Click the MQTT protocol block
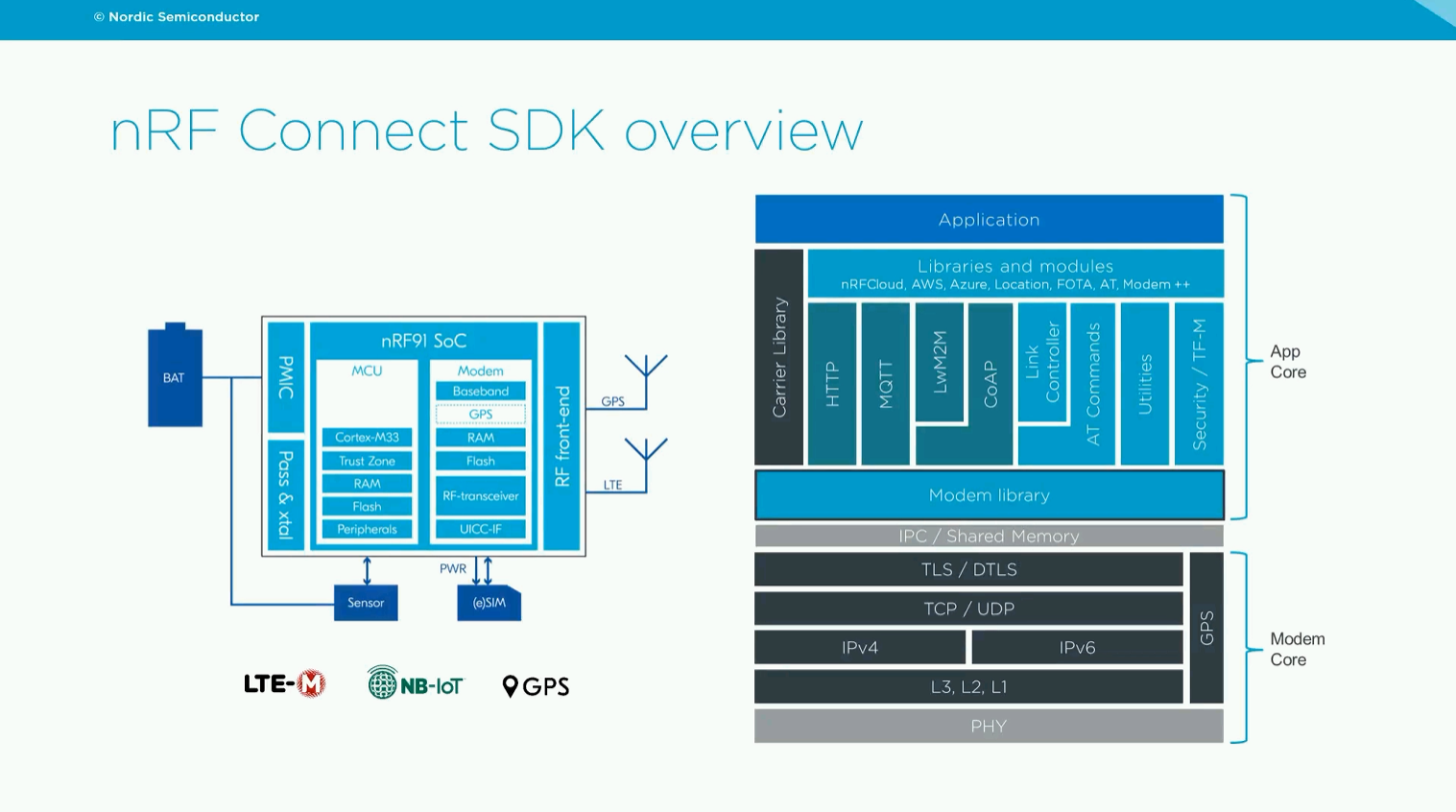Viewport: 1456px width, 812px height. (886, 384)
